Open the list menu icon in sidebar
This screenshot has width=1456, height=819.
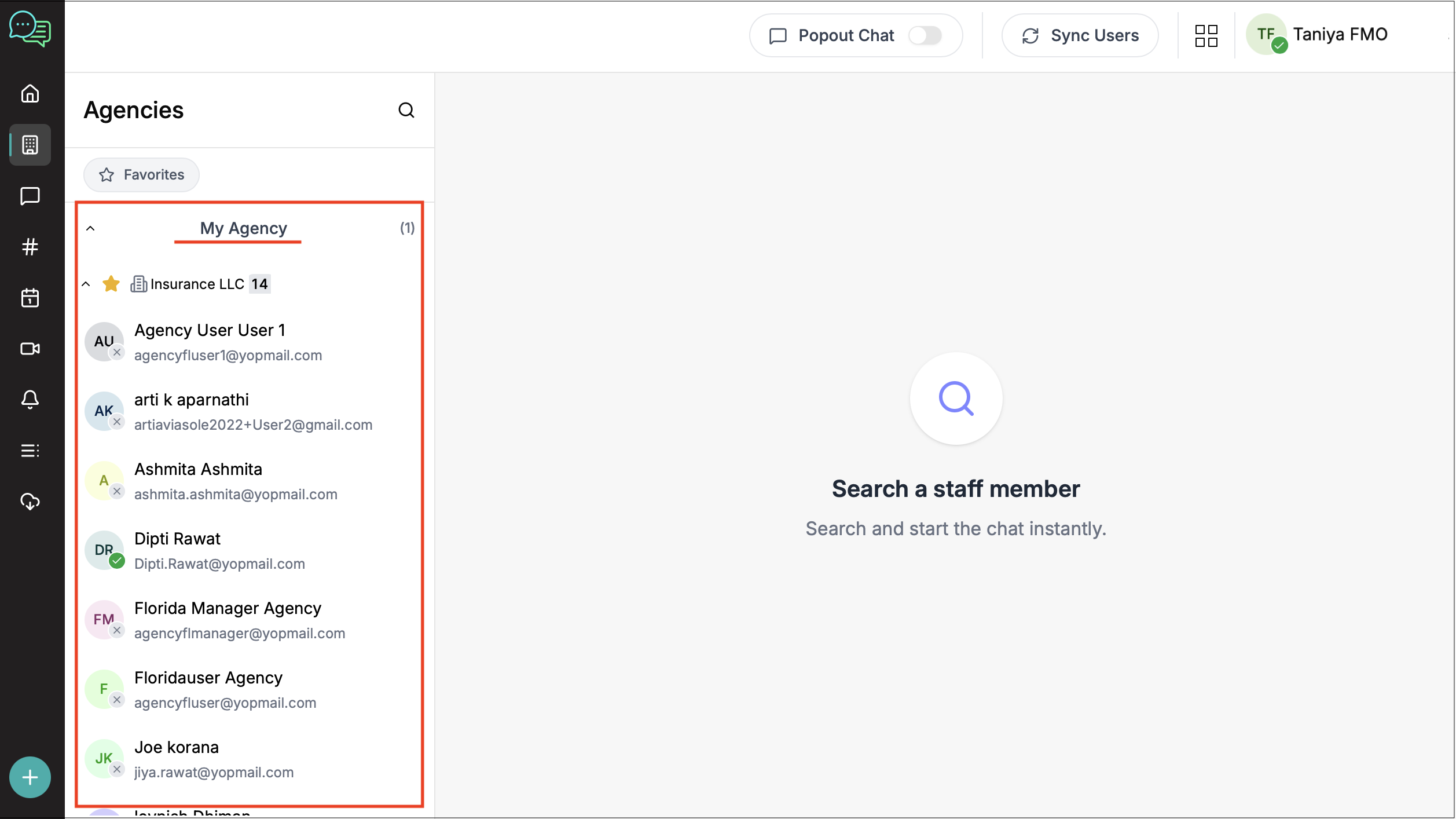[30, 451]
